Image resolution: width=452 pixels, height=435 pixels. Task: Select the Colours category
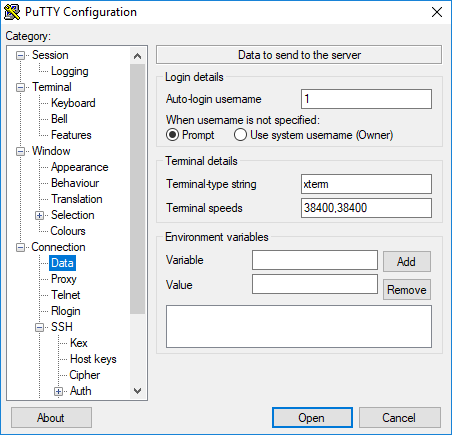click(68, 231)
